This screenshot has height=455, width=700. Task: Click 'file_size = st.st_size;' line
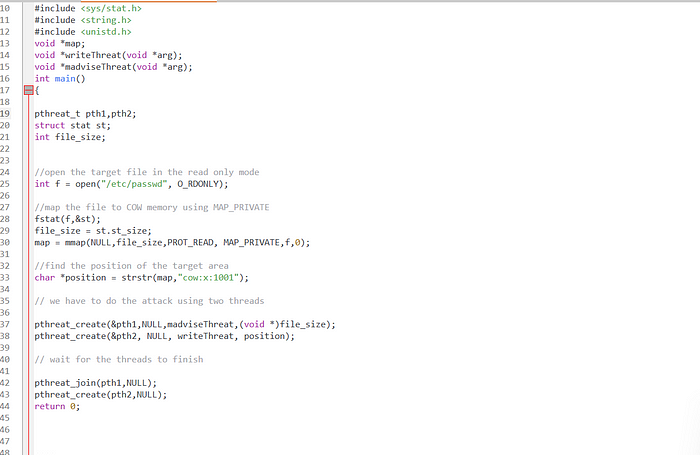tap(93, 231)
